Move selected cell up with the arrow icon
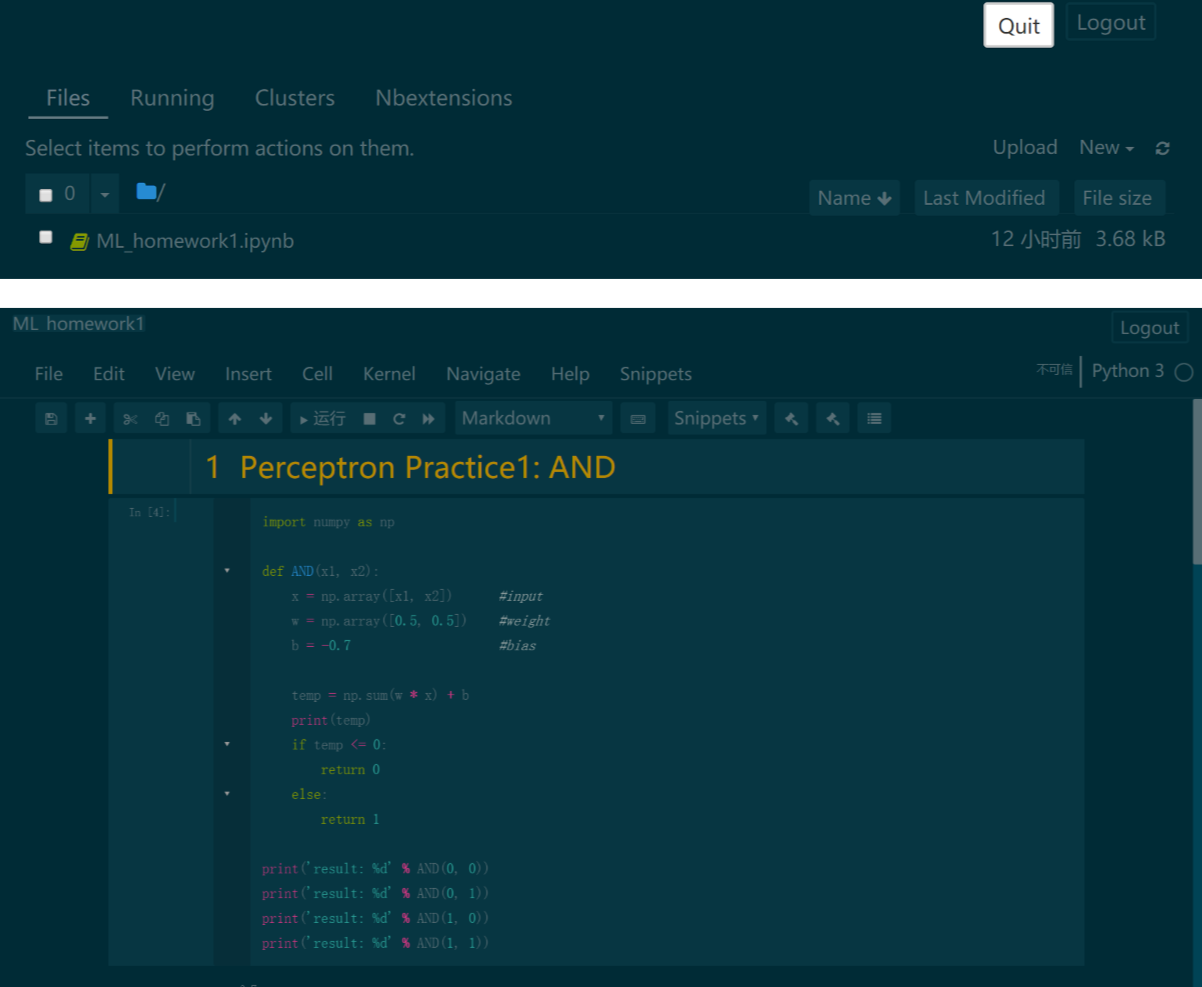The width and height of the screenshot is (1202, 987). coord(234,418)
